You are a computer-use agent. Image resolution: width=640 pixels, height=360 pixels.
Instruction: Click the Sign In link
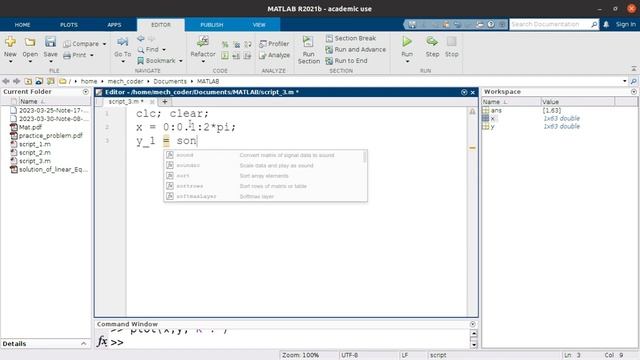[x=626, y=24]
